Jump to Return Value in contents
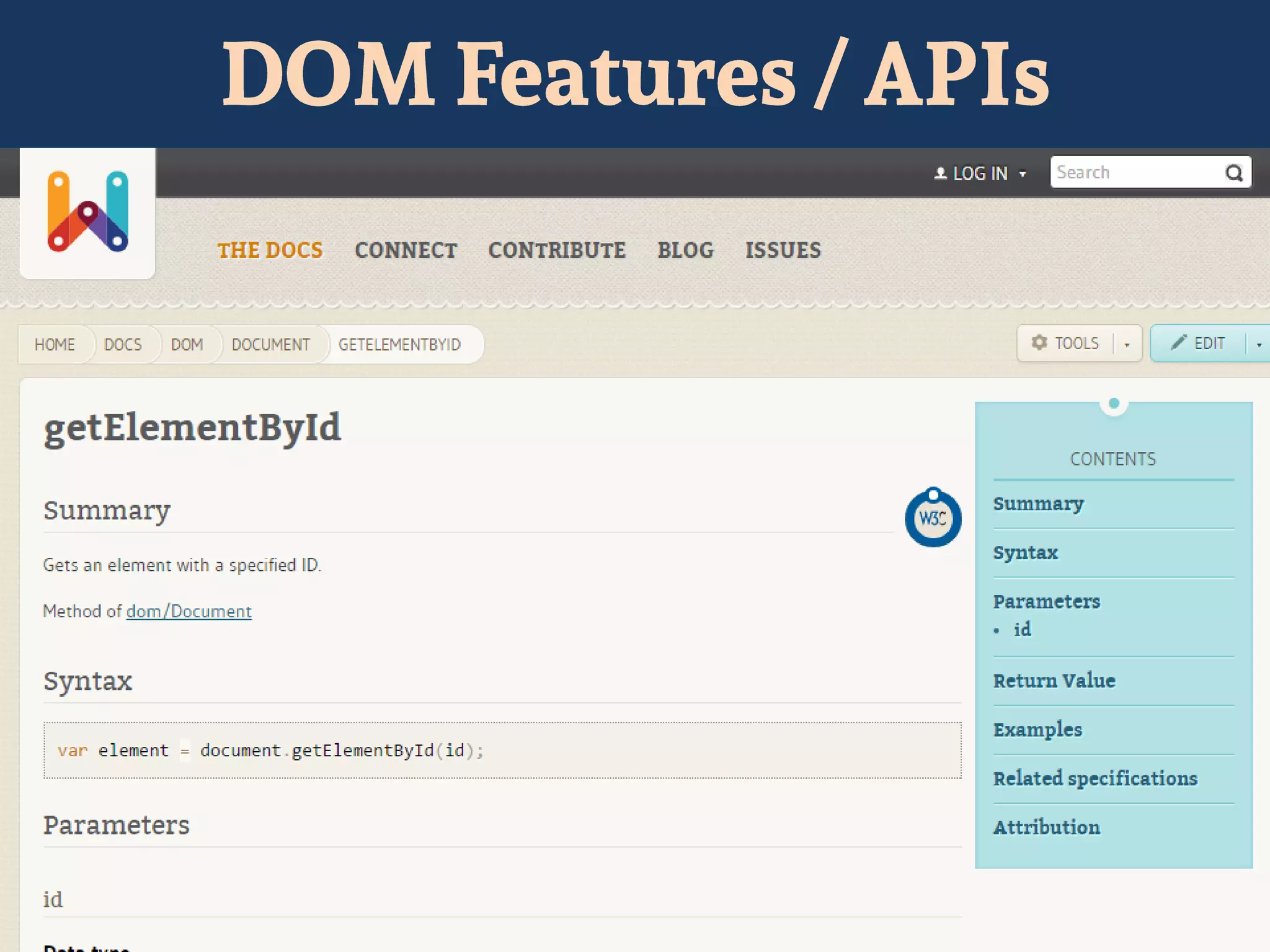The image size is (1270, 952). 1054,681
